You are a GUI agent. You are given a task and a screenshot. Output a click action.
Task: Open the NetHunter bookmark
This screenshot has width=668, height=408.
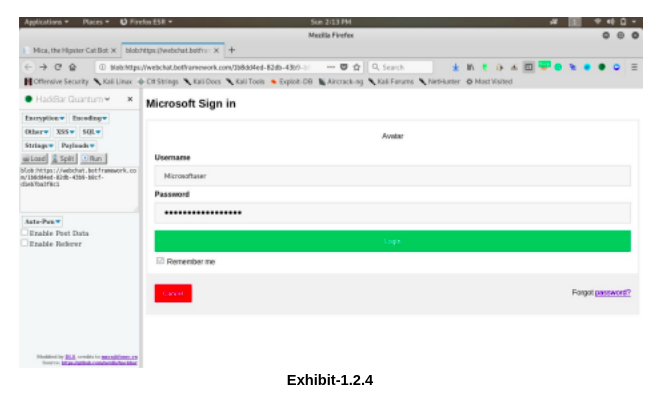[440, 81]
